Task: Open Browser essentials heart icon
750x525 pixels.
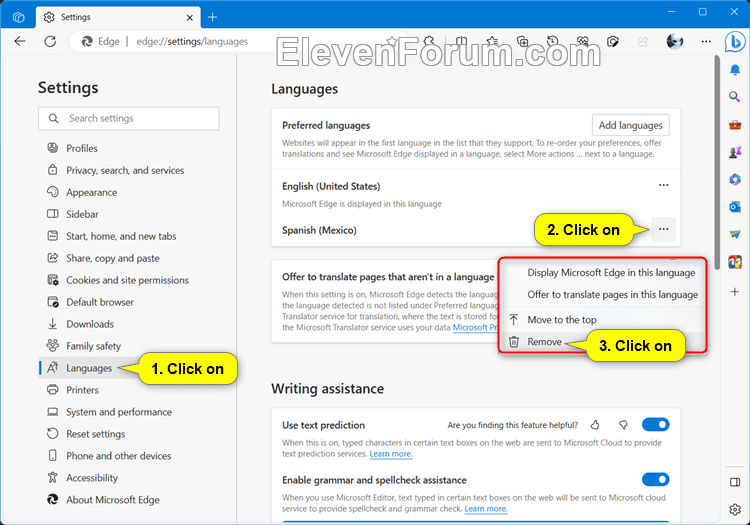Action: click(583, 42)
